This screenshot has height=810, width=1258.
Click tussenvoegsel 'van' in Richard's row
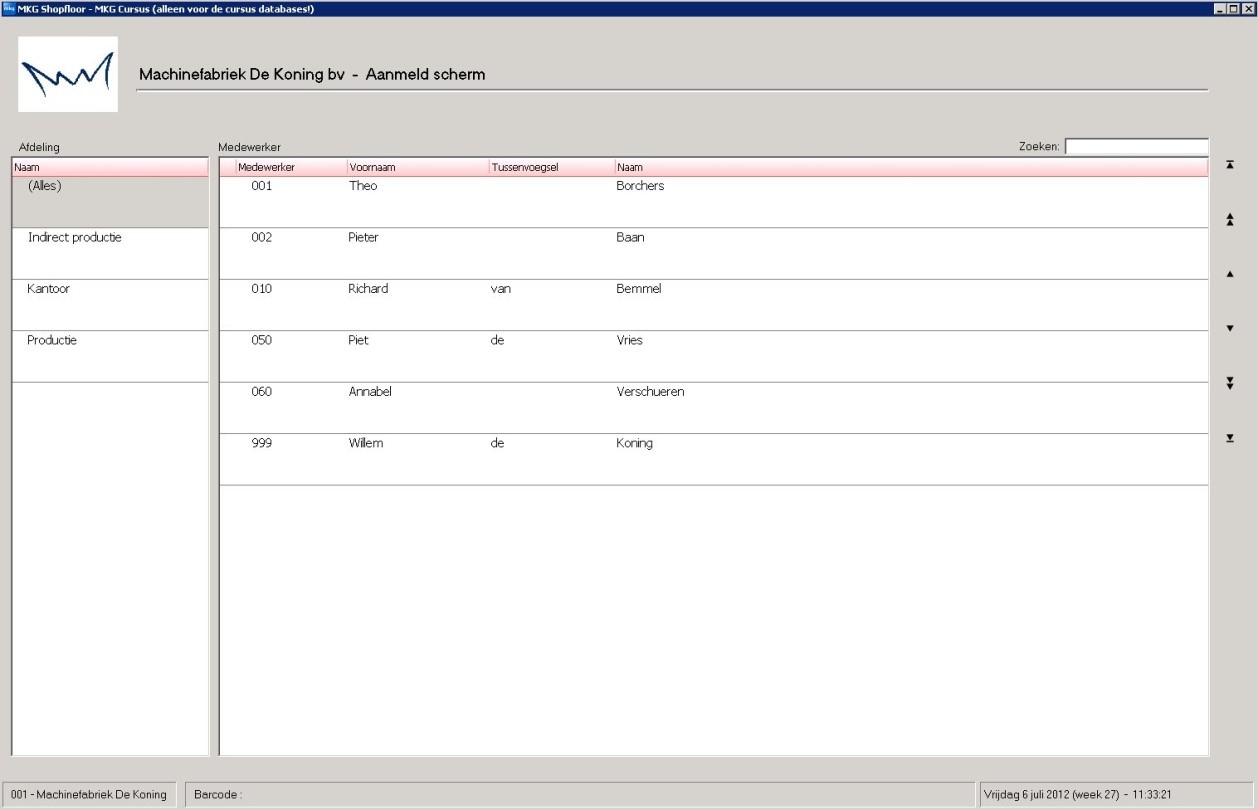click(x=501, y=289)
